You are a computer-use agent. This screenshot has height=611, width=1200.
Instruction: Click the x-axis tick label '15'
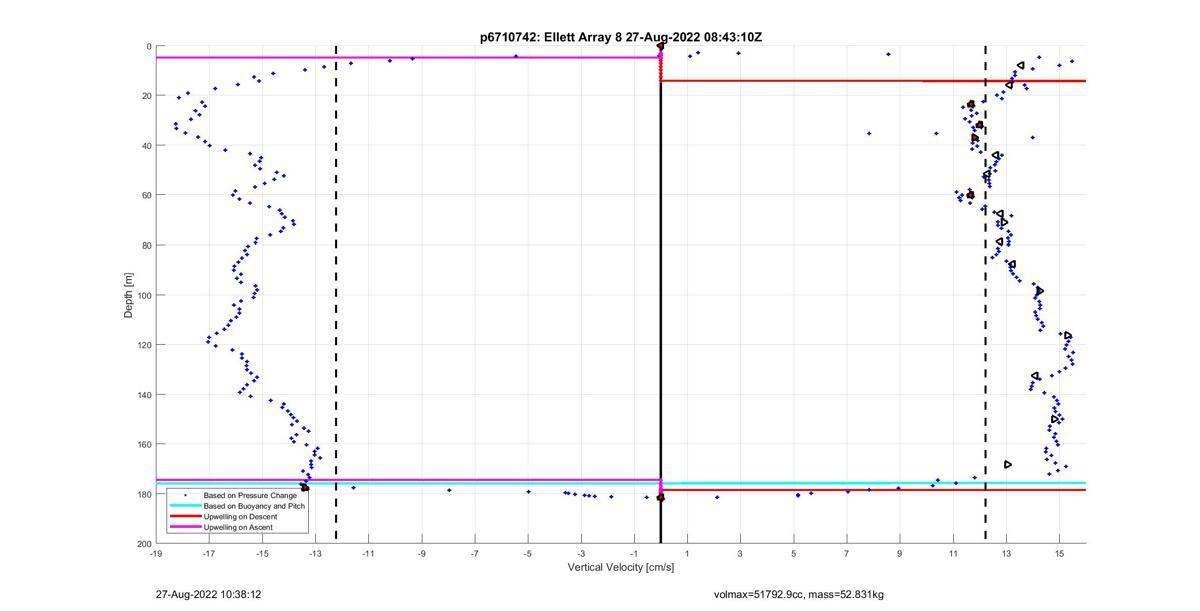tap(1059, 553)
